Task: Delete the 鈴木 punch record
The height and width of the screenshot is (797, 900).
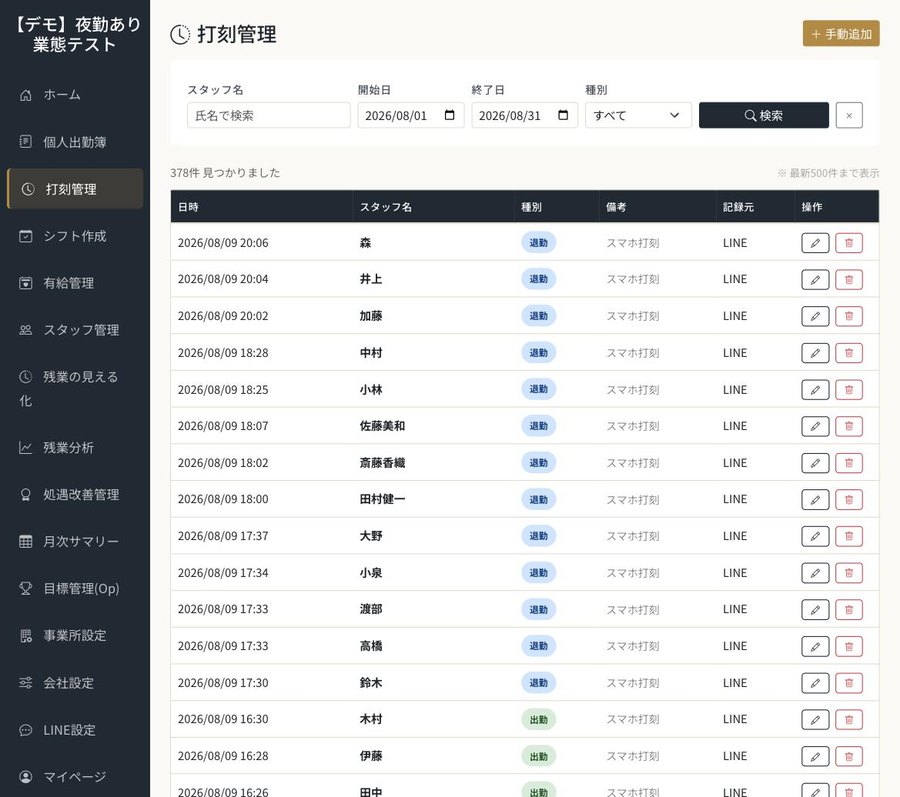Action: pyautogui.click(x=848, y=683)
